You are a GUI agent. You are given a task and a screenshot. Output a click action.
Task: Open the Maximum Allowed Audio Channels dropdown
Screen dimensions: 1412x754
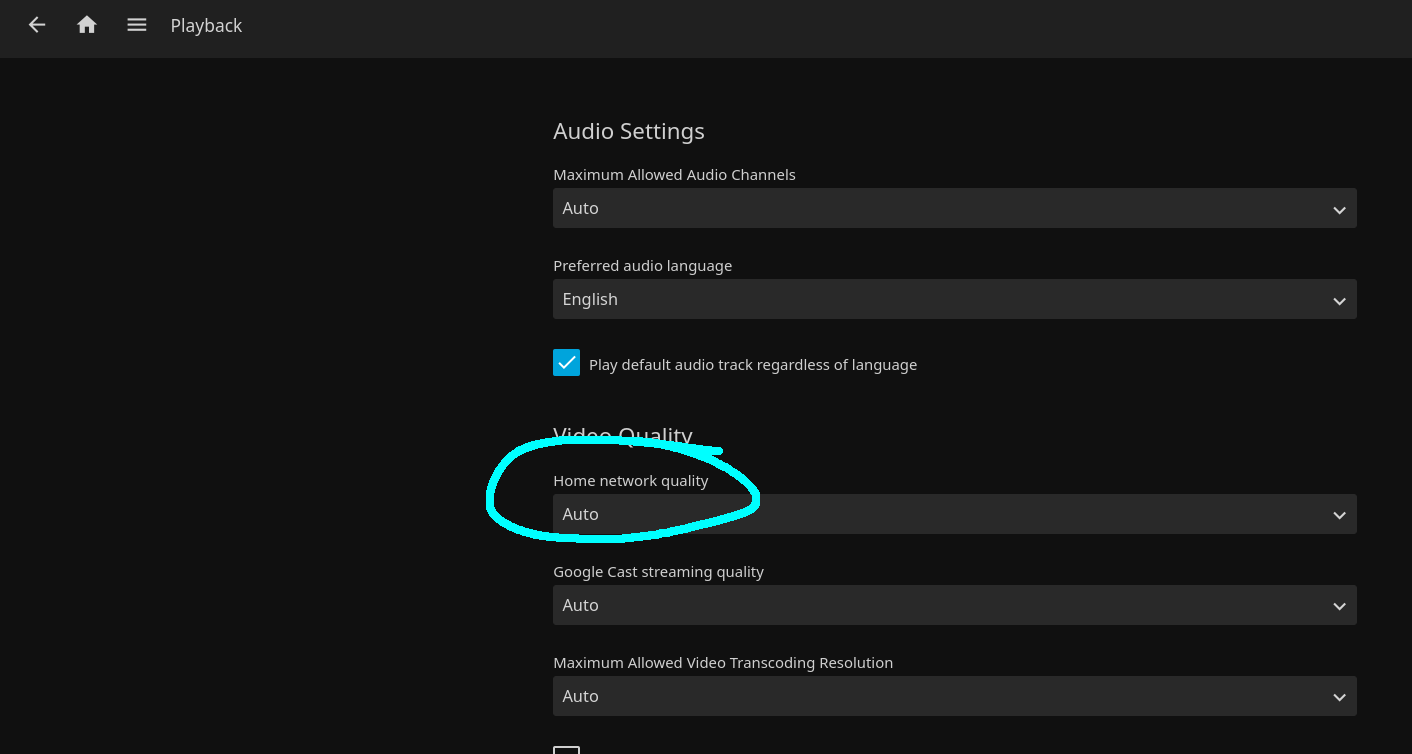tap(954, 208)
